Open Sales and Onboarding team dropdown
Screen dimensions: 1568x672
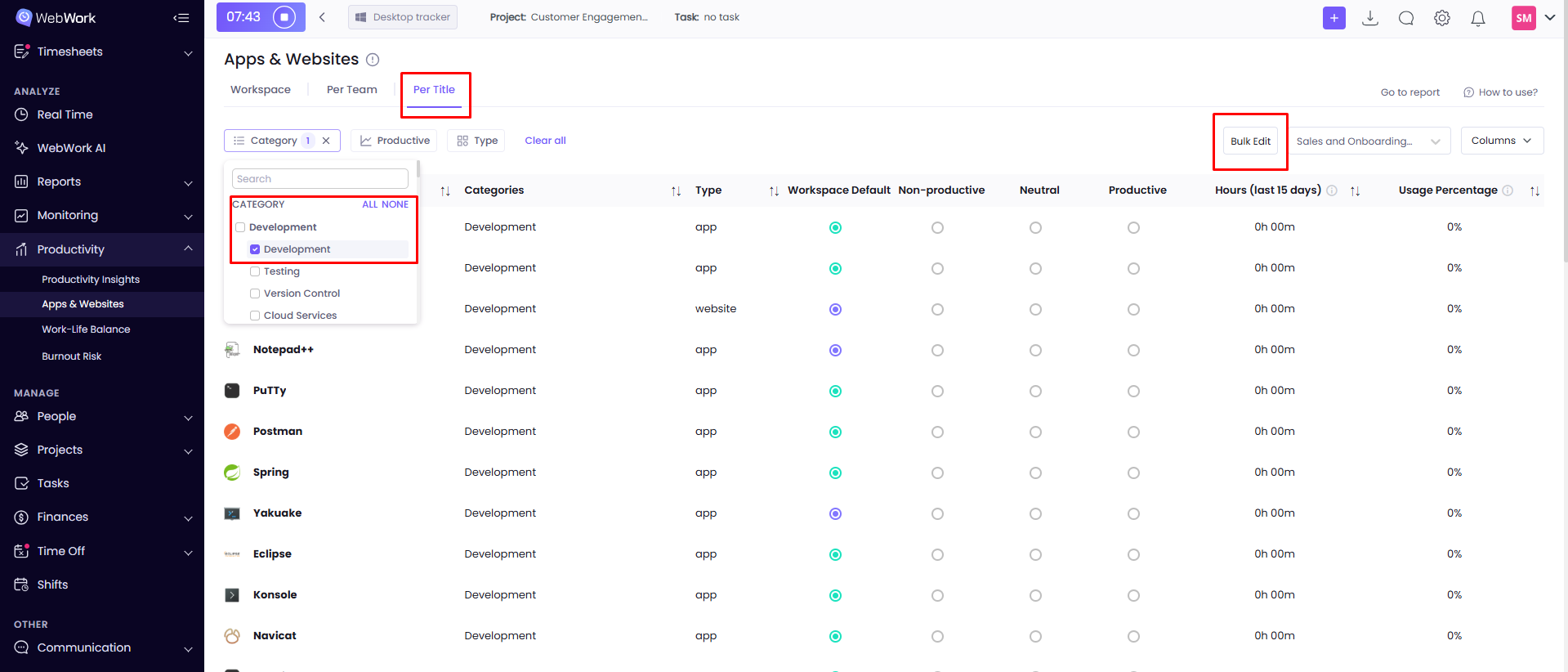(1368, 141)
